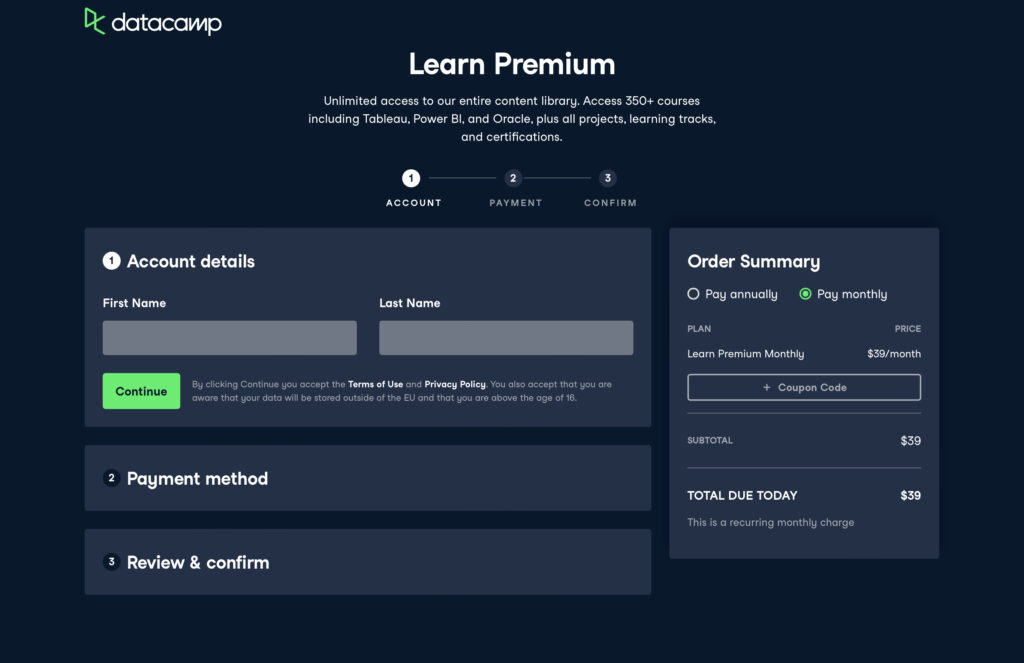This screenshot has height=663, width=1024.
Task: Select the Pay annually option
Action: pyautogui.click(x=693, y=294)
